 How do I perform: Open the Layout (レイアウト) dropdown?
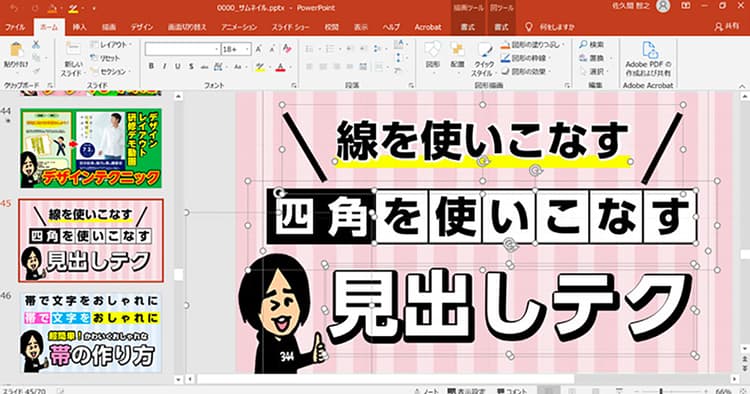[110, 44]
